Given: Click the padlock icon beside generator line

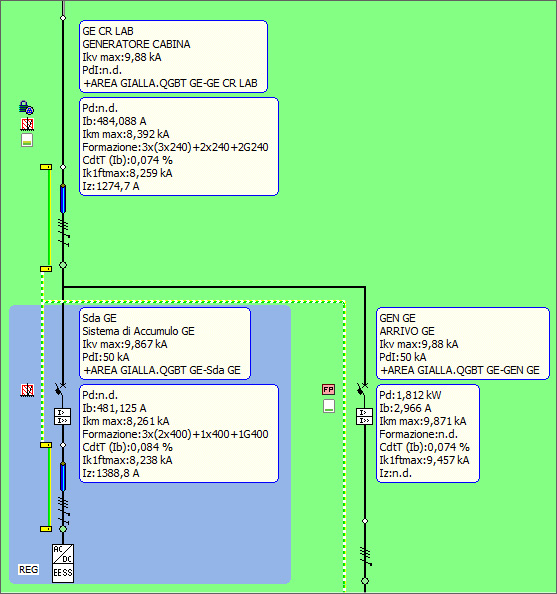Looking at the screenshot, I should [x=27, y=108].
